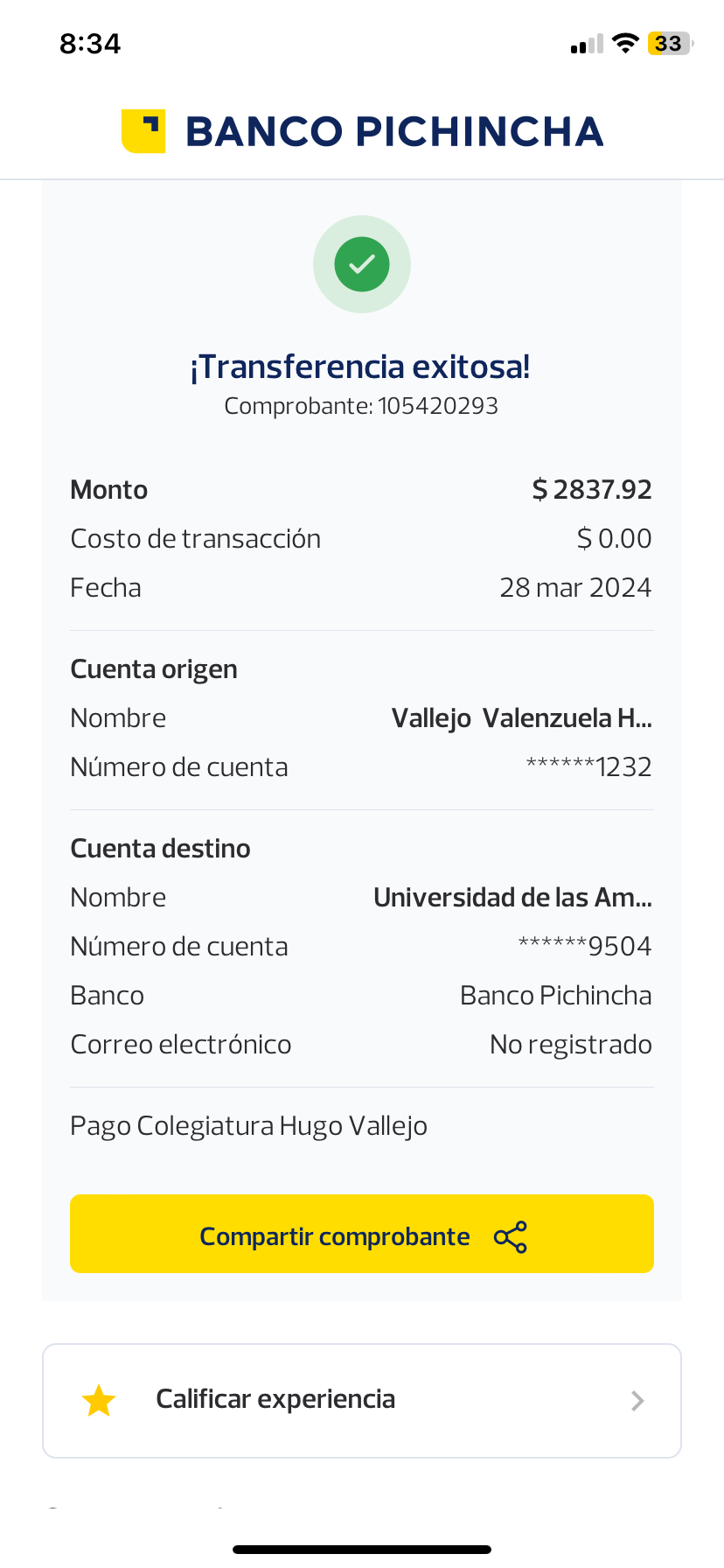The height and width of the screenshot is (1568, 724).
Task: Tap the Pago Colegiatura Hugo Vallejo description
Action: click(x=248, y=1126)
